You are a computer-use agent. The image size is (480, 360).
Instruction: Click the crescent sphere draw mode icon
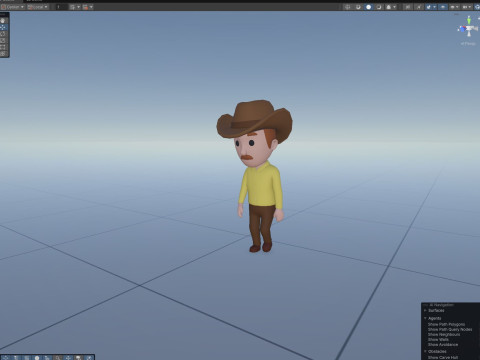click(379, 7)
